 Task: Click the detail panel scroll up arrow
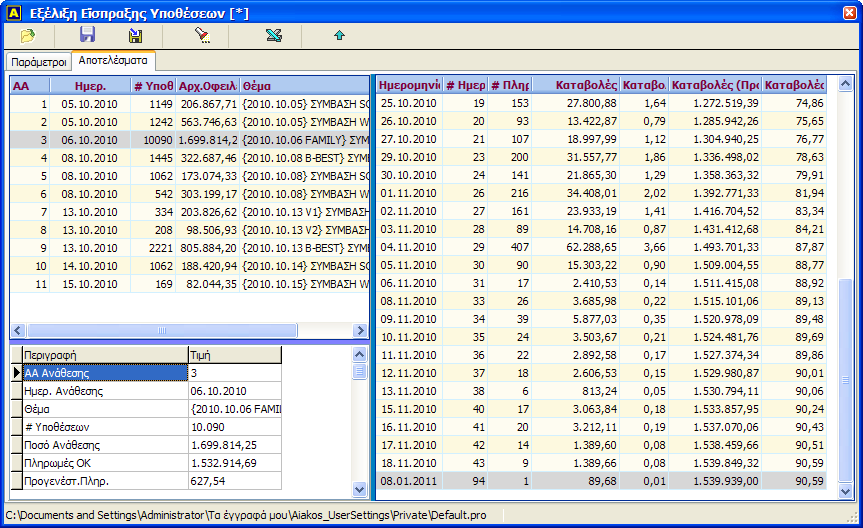point(359,355)
